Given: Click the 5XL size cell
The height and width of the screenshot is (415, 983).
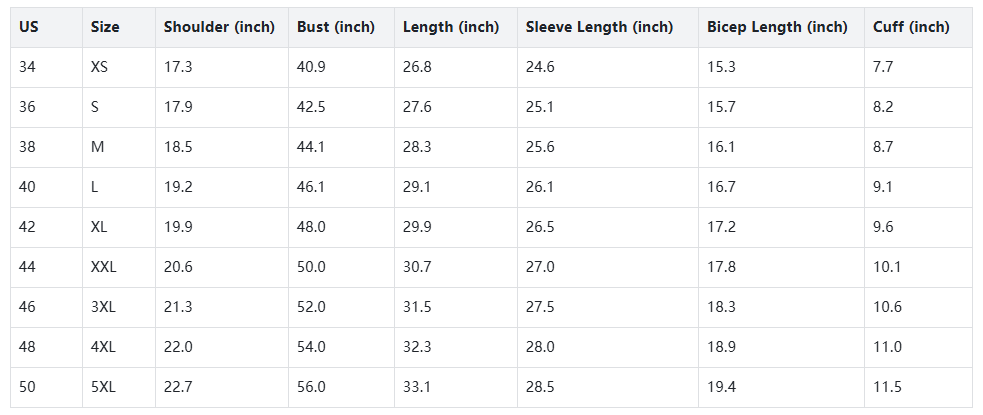Looking at the screenshot, I should tap(103, 387).
